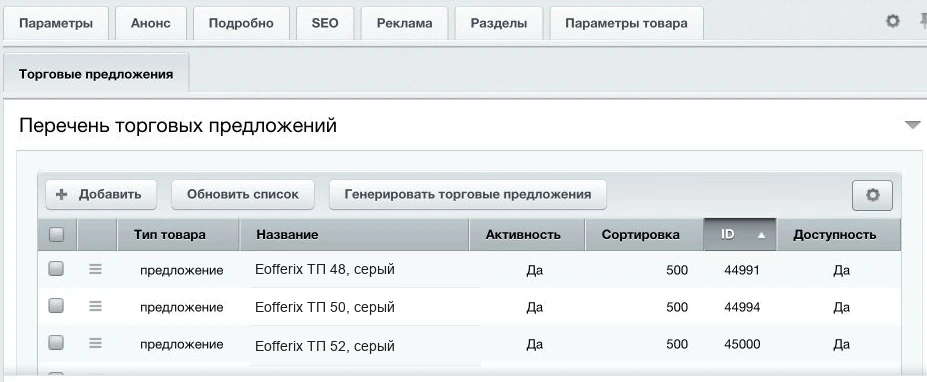
Task: Switch to the Анонс tab
Action: tap(151, 24)
